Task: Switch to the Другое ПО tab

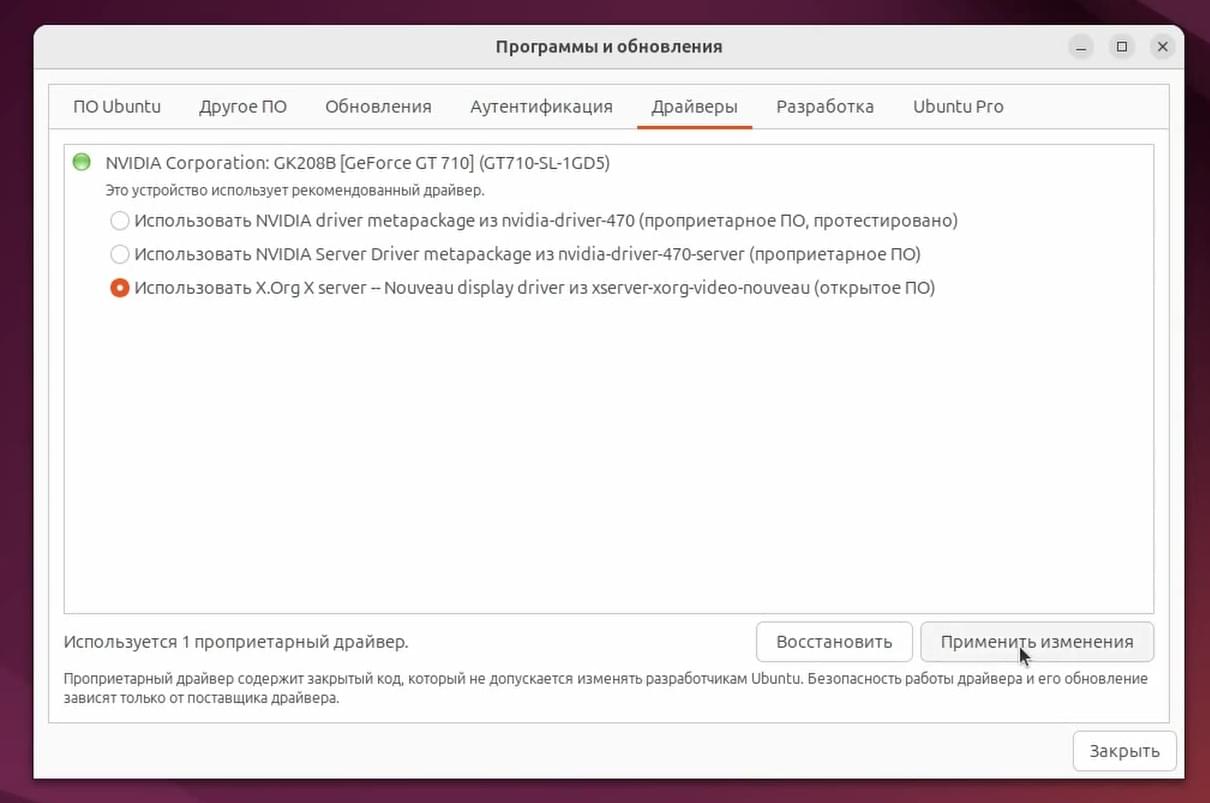Action: 243,107
